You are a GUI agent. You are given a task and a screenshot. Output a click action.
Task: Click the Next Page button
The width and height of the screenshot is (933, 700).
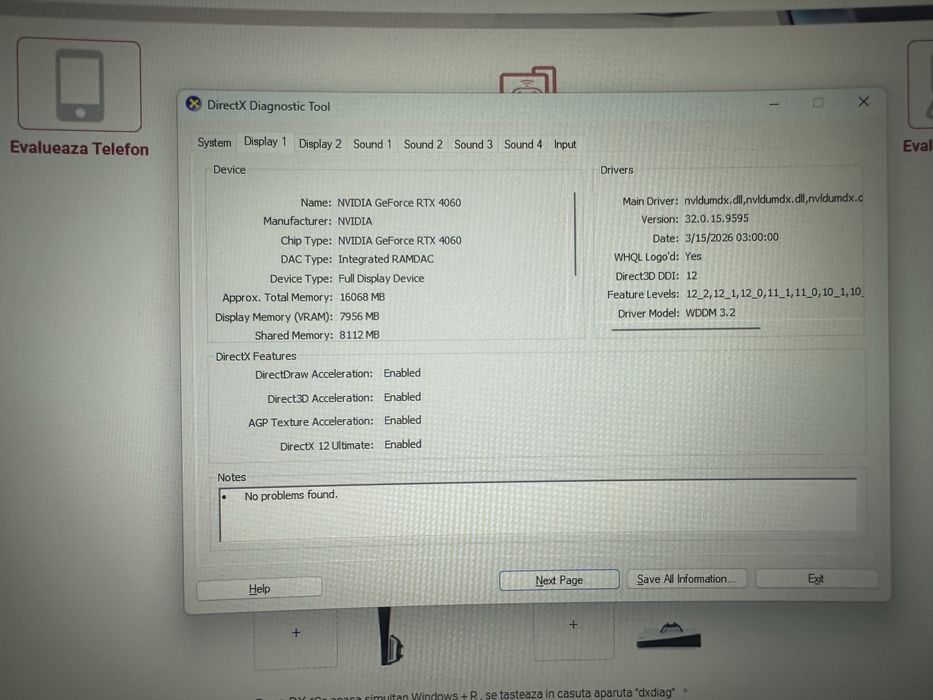click(x=559, y=580)
